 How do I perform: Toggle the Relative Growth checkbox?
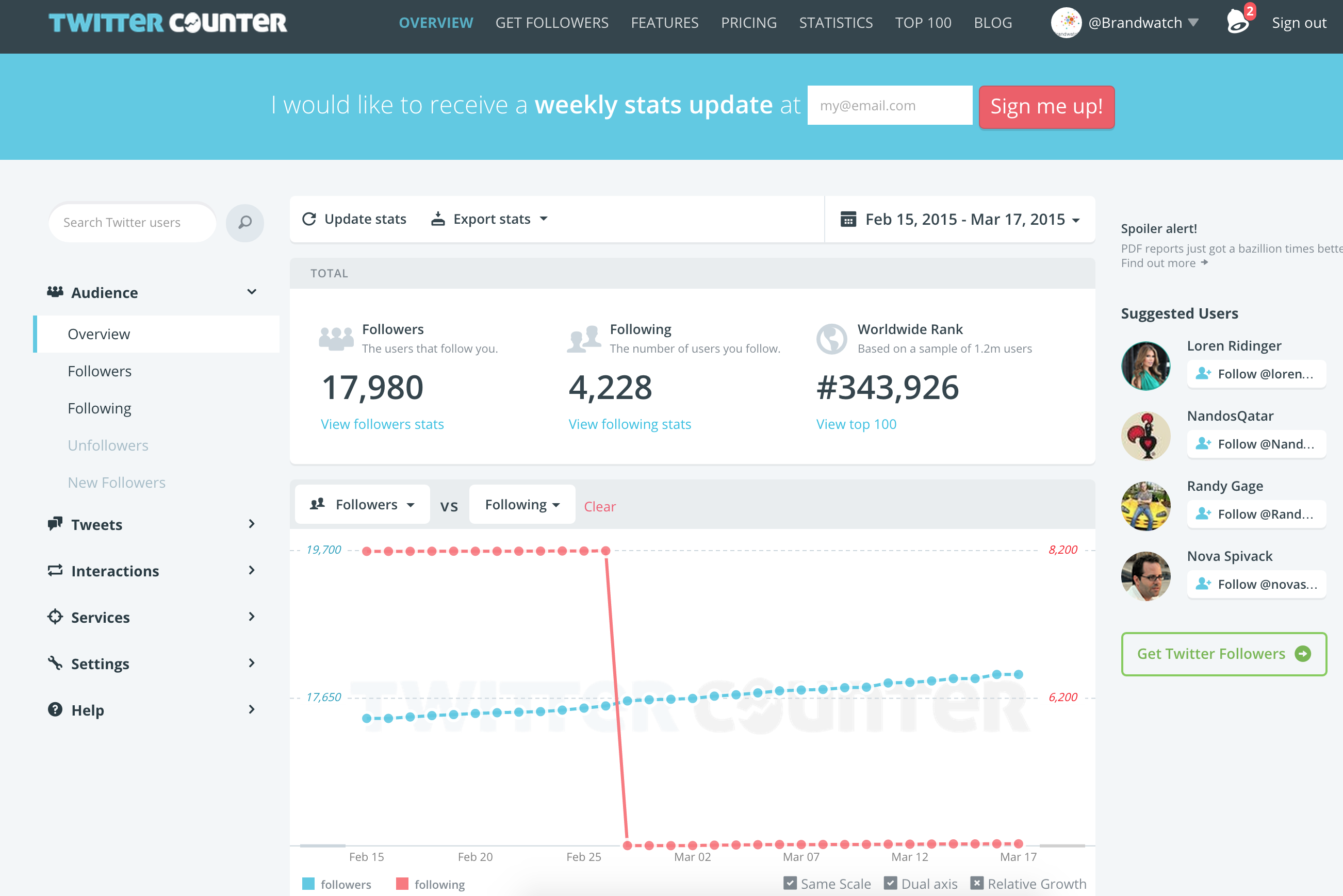[977, 883]
